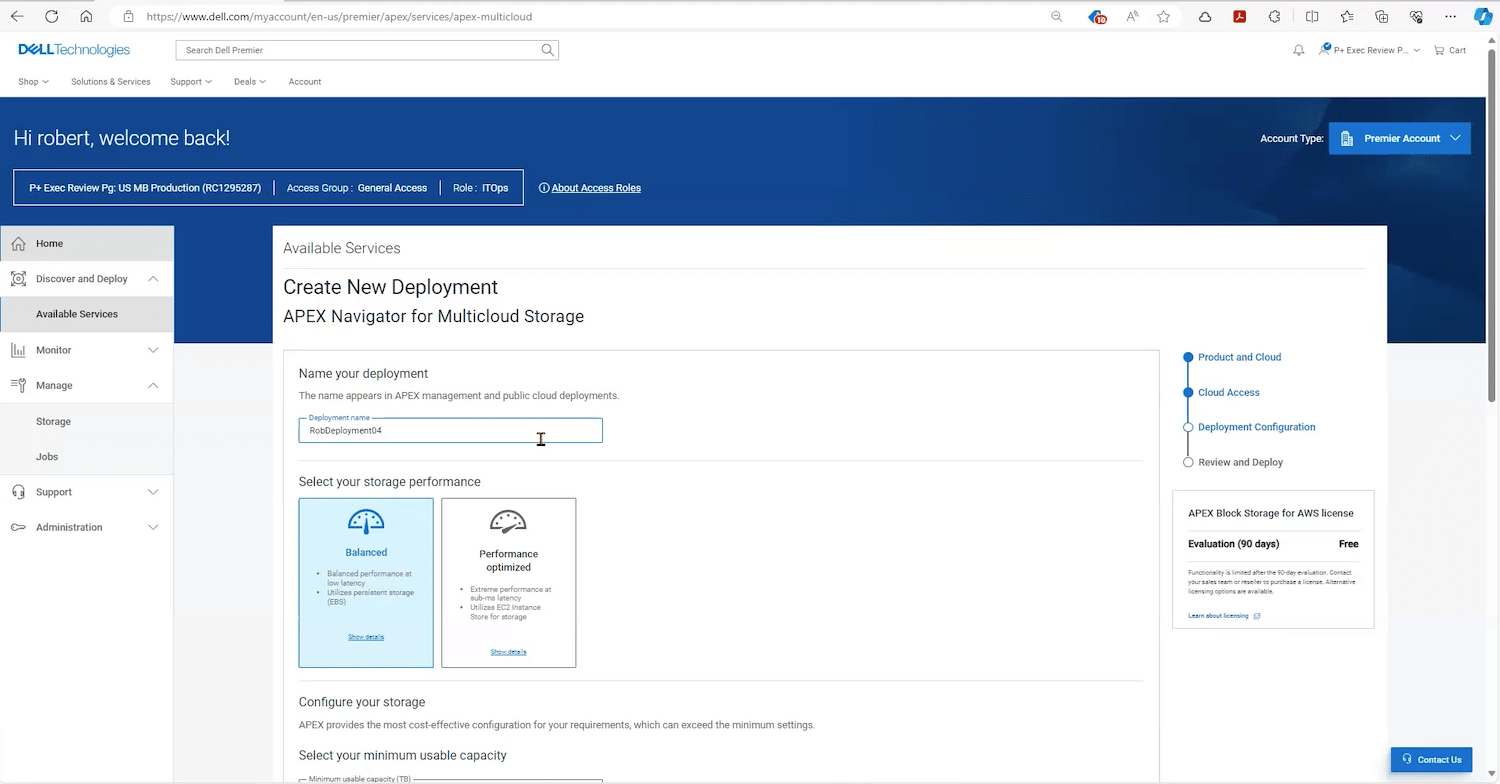Click the Manage tools icon
Screen dimensions: 1500x784
[x=18, y=385]
